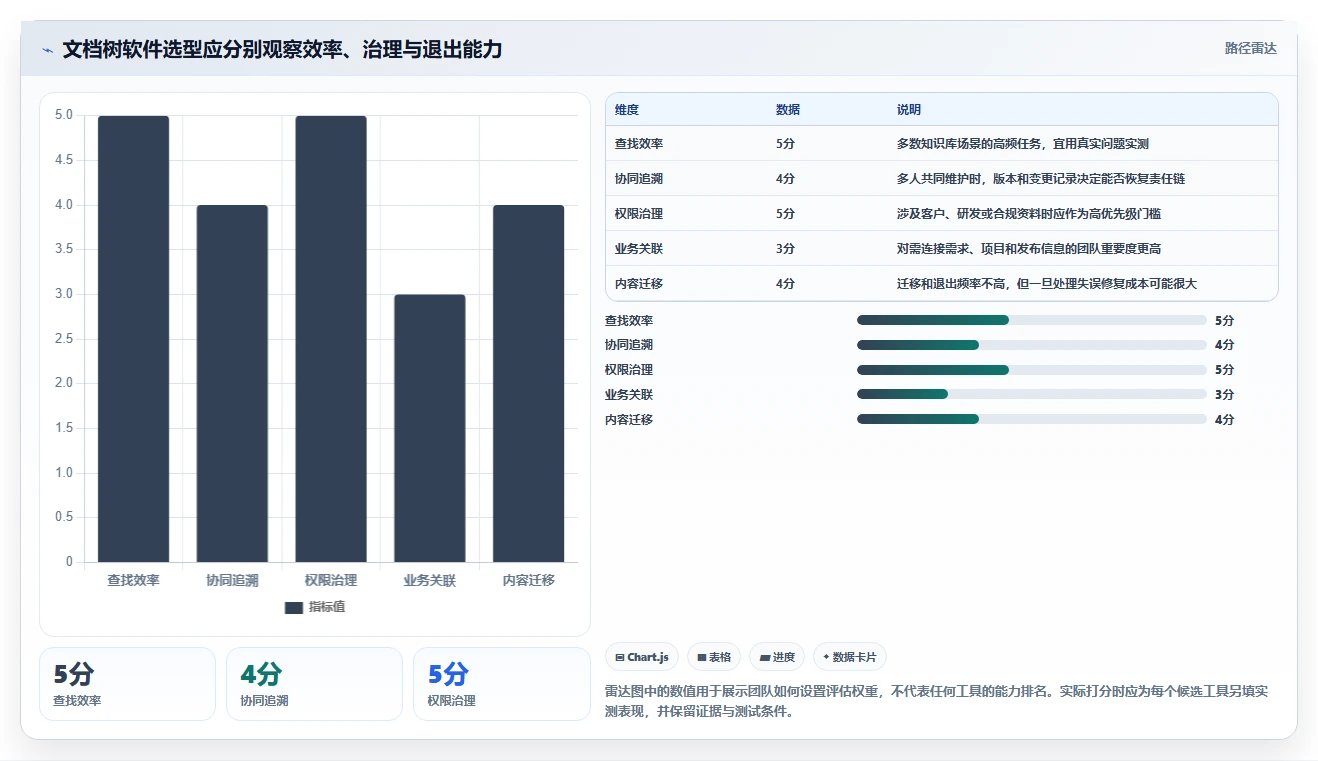The height and width of the screenshot is (761, 1318).
Task: Click the 业务关联 progress bar
Action: tap(1032, 394)
